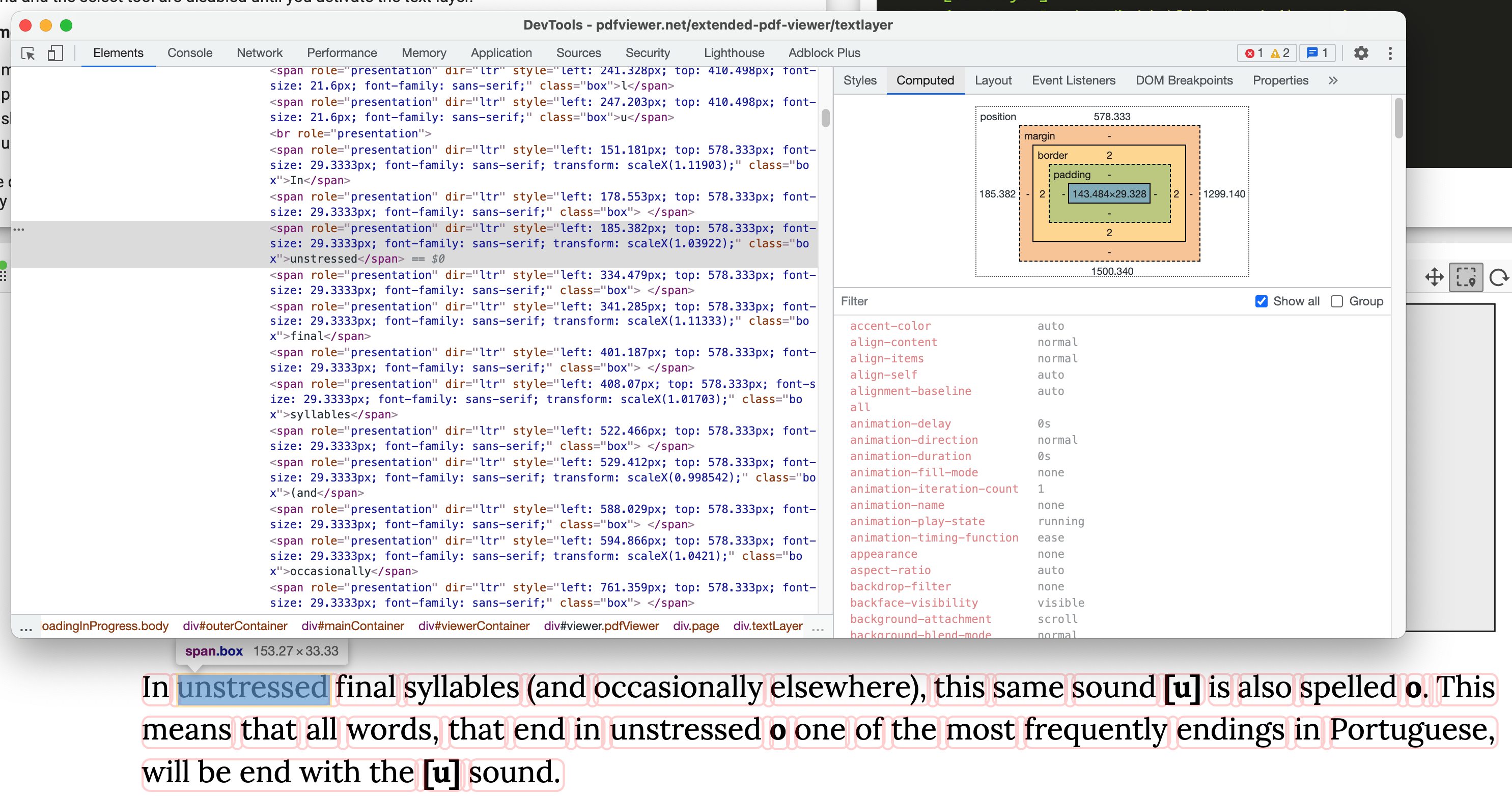This screenshot has height=796, width=1512.
Task: Open the Security panel tab
Action: [x=648, y=53]
